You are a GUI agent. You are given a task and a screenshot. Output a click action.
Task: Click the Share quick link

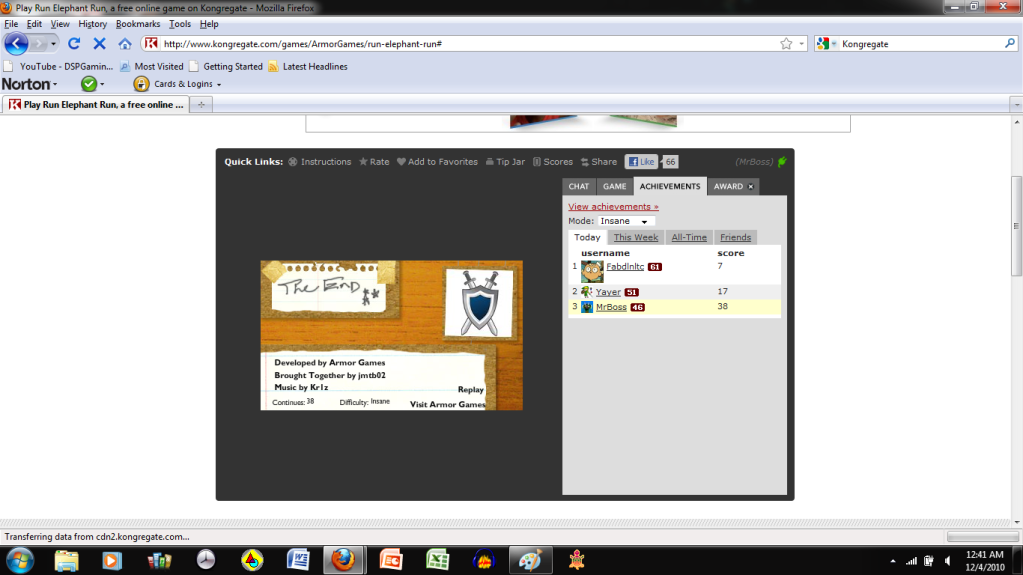point(598,162)
